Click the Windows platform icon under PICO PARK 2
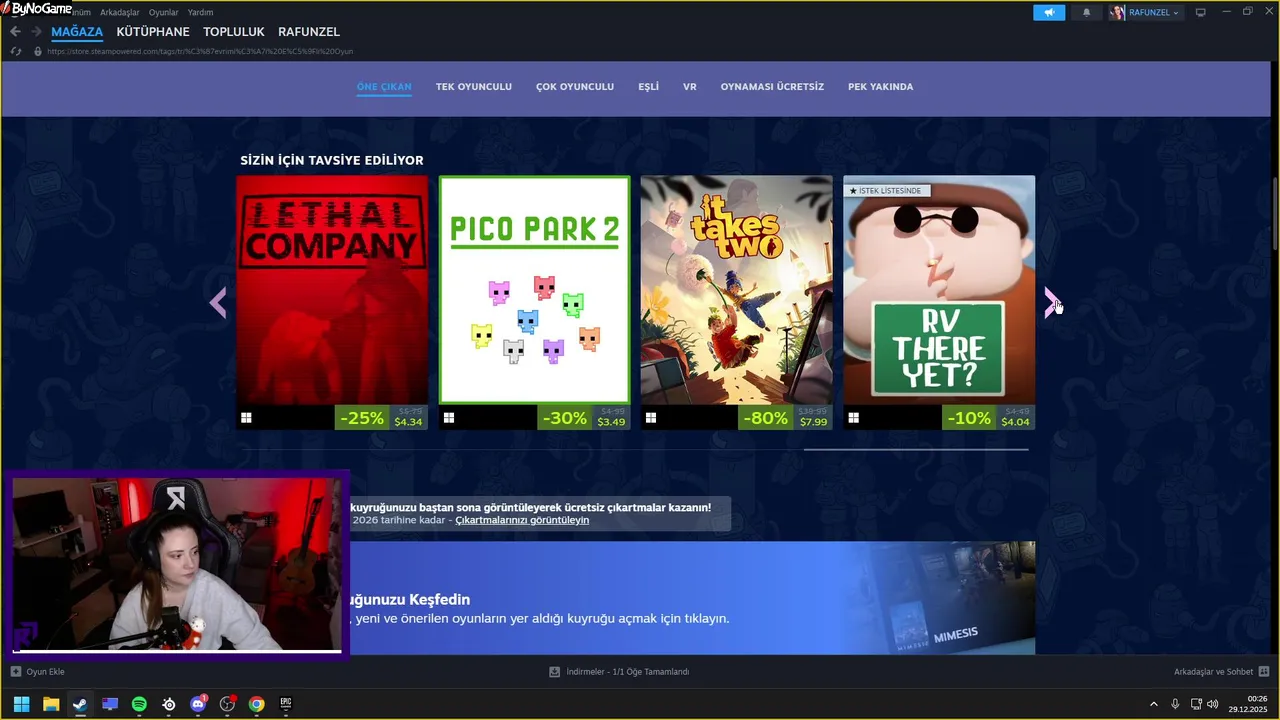Image resolution: width=1280 pixels, height=720 pixels. (449, 418)
